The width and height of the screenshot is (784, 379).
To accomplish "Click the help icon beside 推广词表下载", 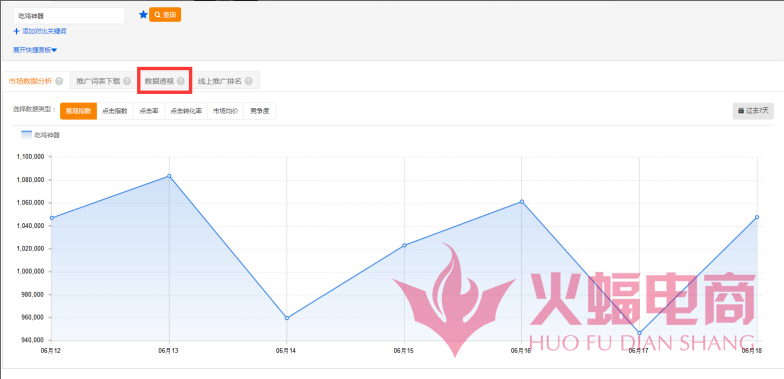I will (127, 81).
